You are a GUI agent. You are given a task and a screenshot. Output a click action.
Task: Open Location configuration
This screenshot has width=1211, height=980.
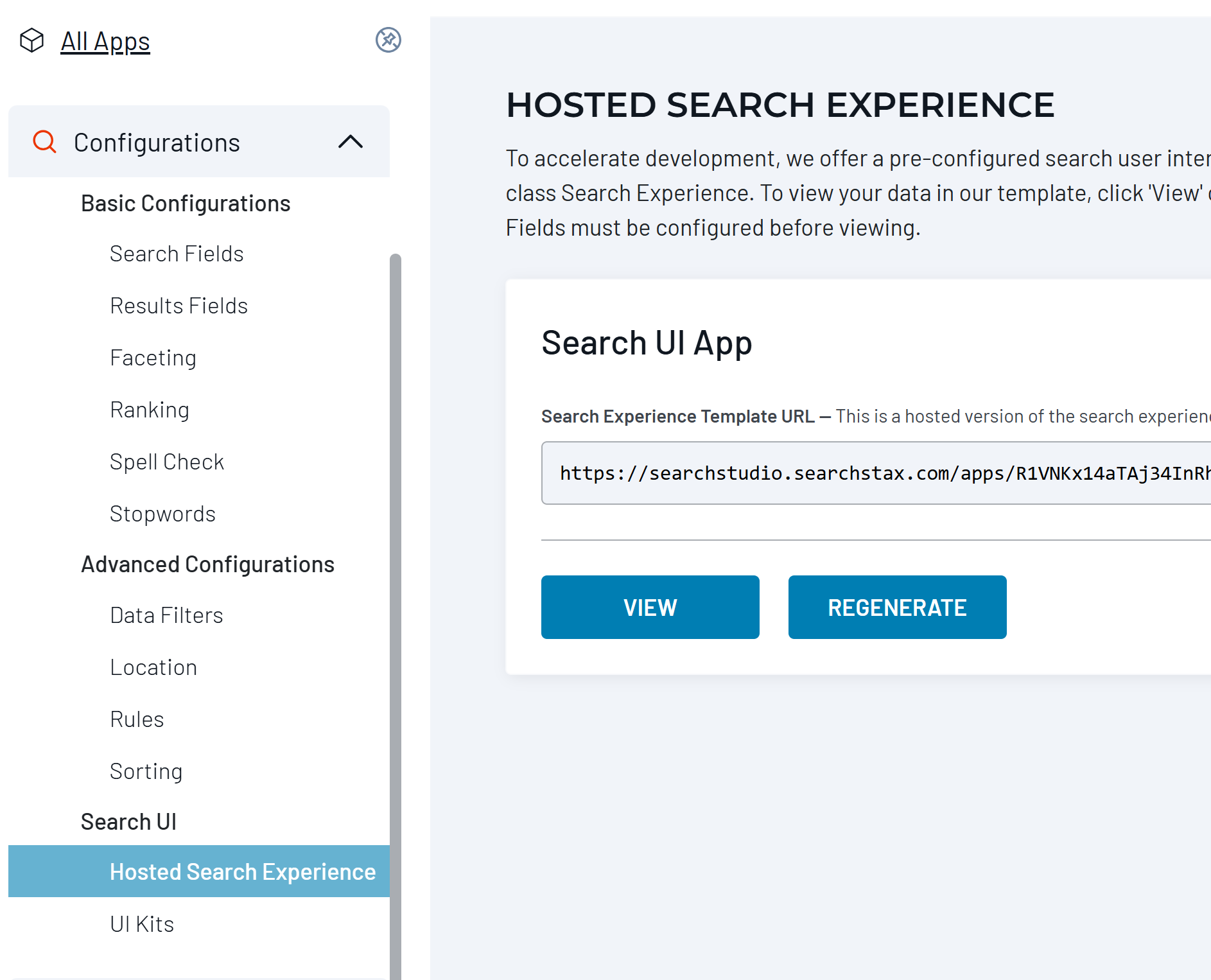pyautogui.click(x=153, y=667)
